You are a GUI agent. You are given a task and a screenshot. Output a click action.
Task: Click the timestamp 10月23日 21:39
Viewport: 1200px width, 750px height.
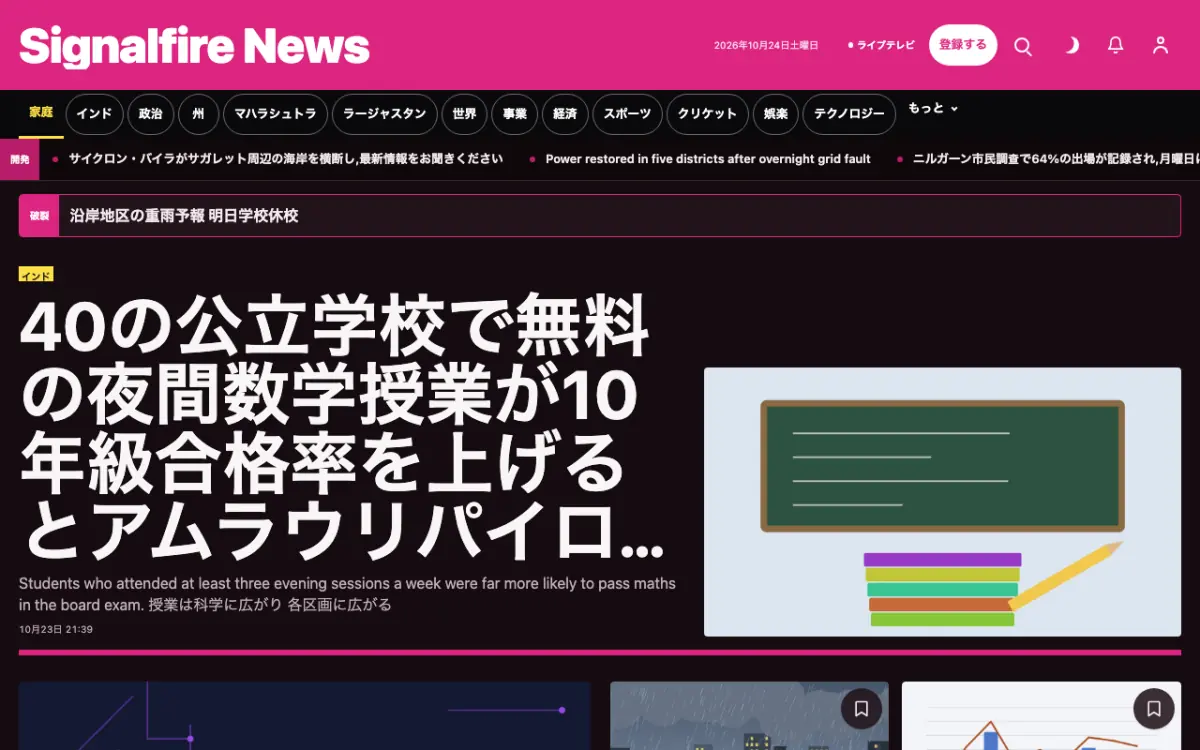[56, 629]
